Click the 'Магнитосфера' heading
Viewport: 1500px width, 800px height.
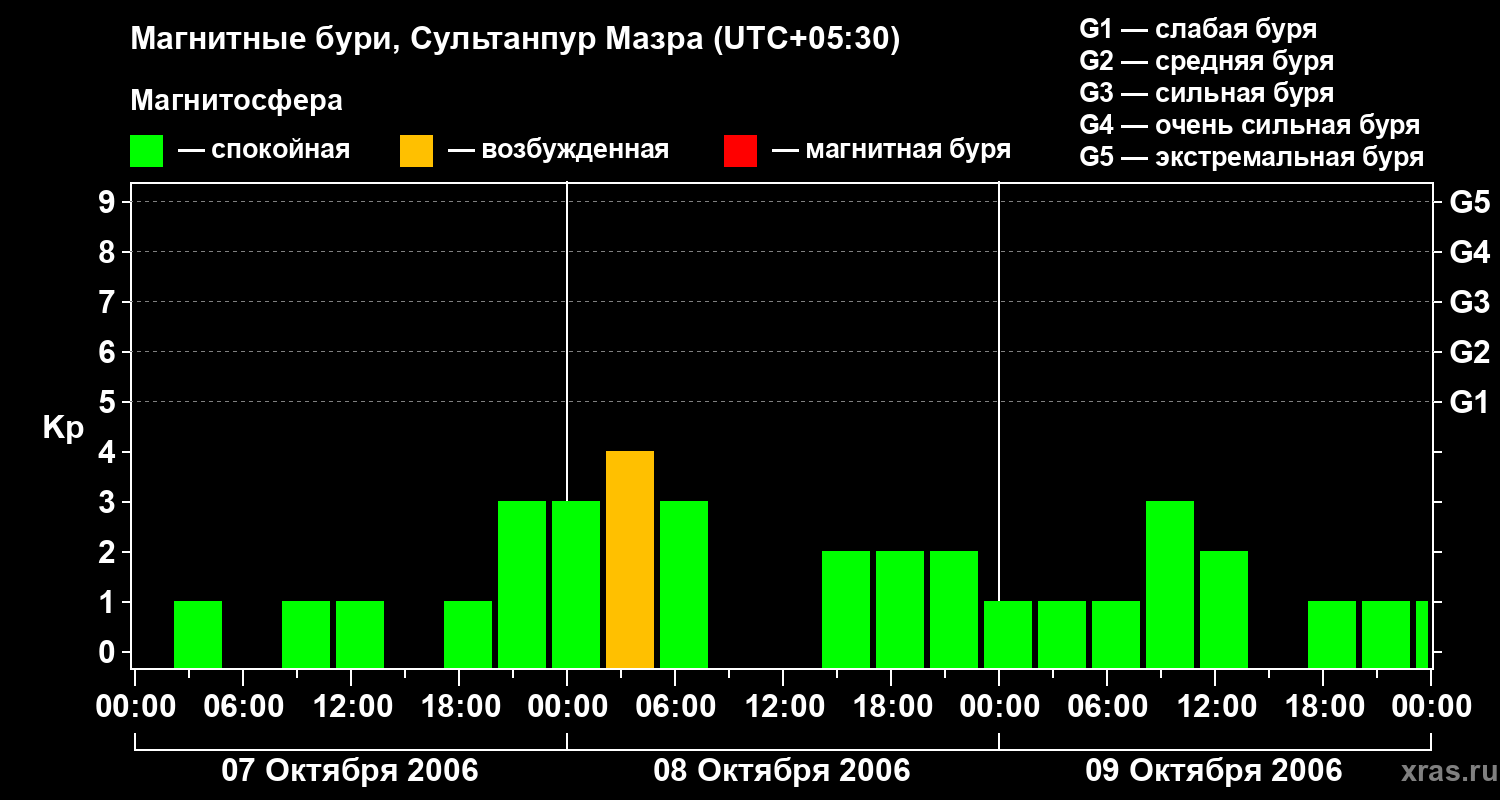236,101
